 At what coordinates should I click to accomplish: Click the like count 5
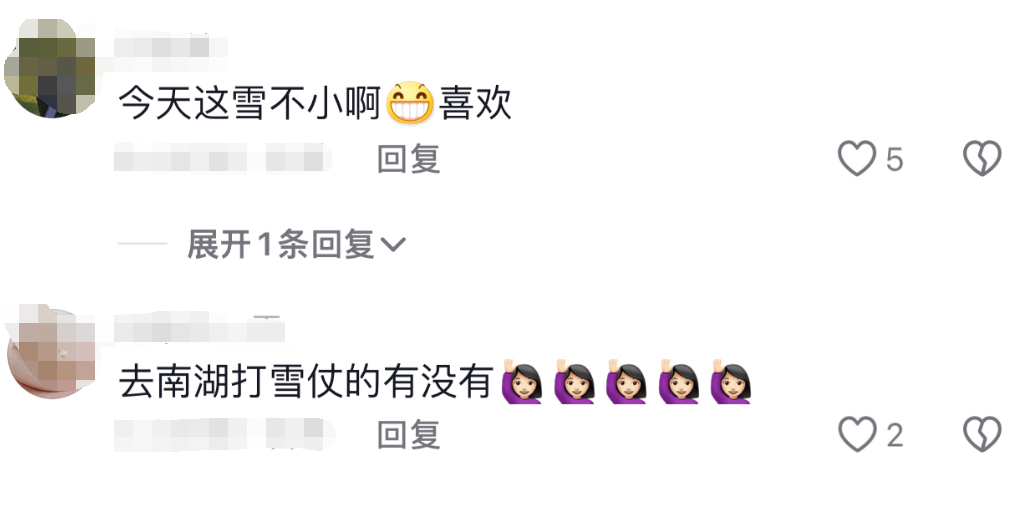[894, 159]
